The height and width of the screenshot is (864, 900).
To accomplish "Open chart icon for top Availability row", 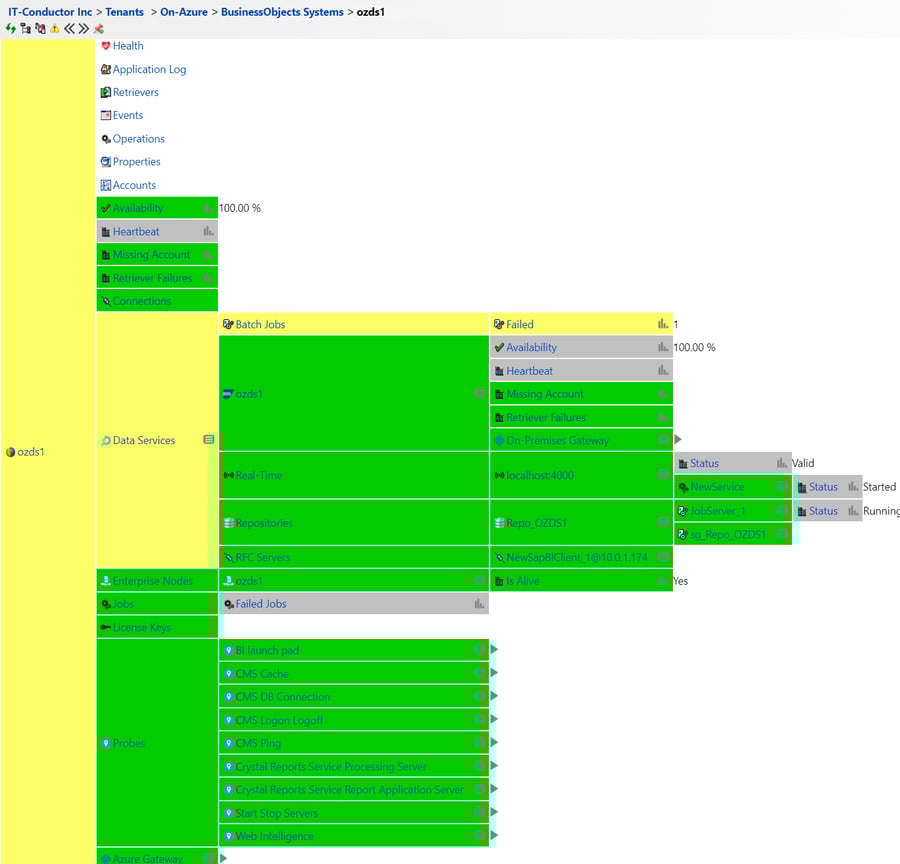I will pos(208,208).
